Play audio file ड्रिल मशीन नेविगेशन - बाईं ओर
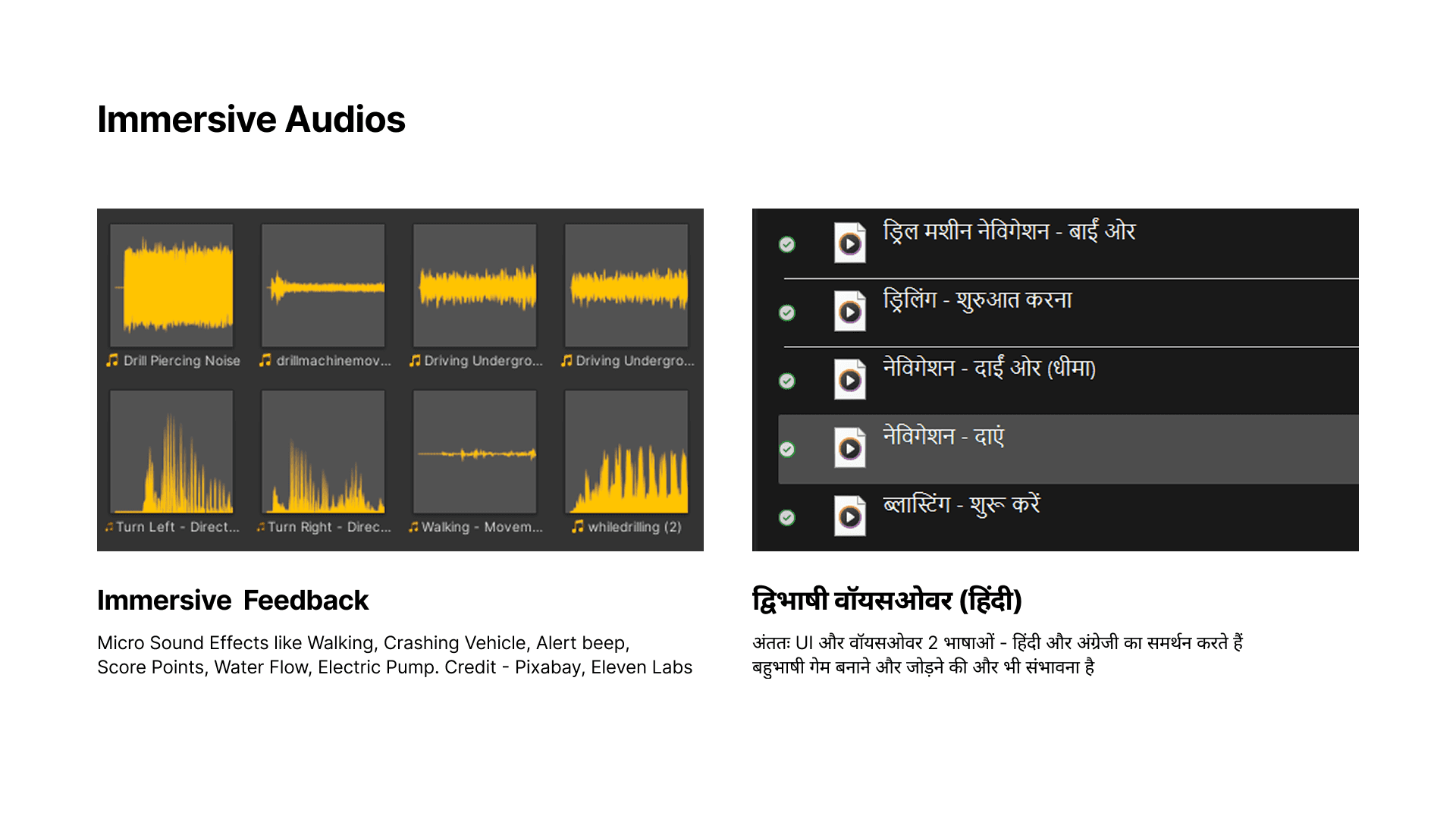This screenshot has height=819, width=1456. click(849, 243)
